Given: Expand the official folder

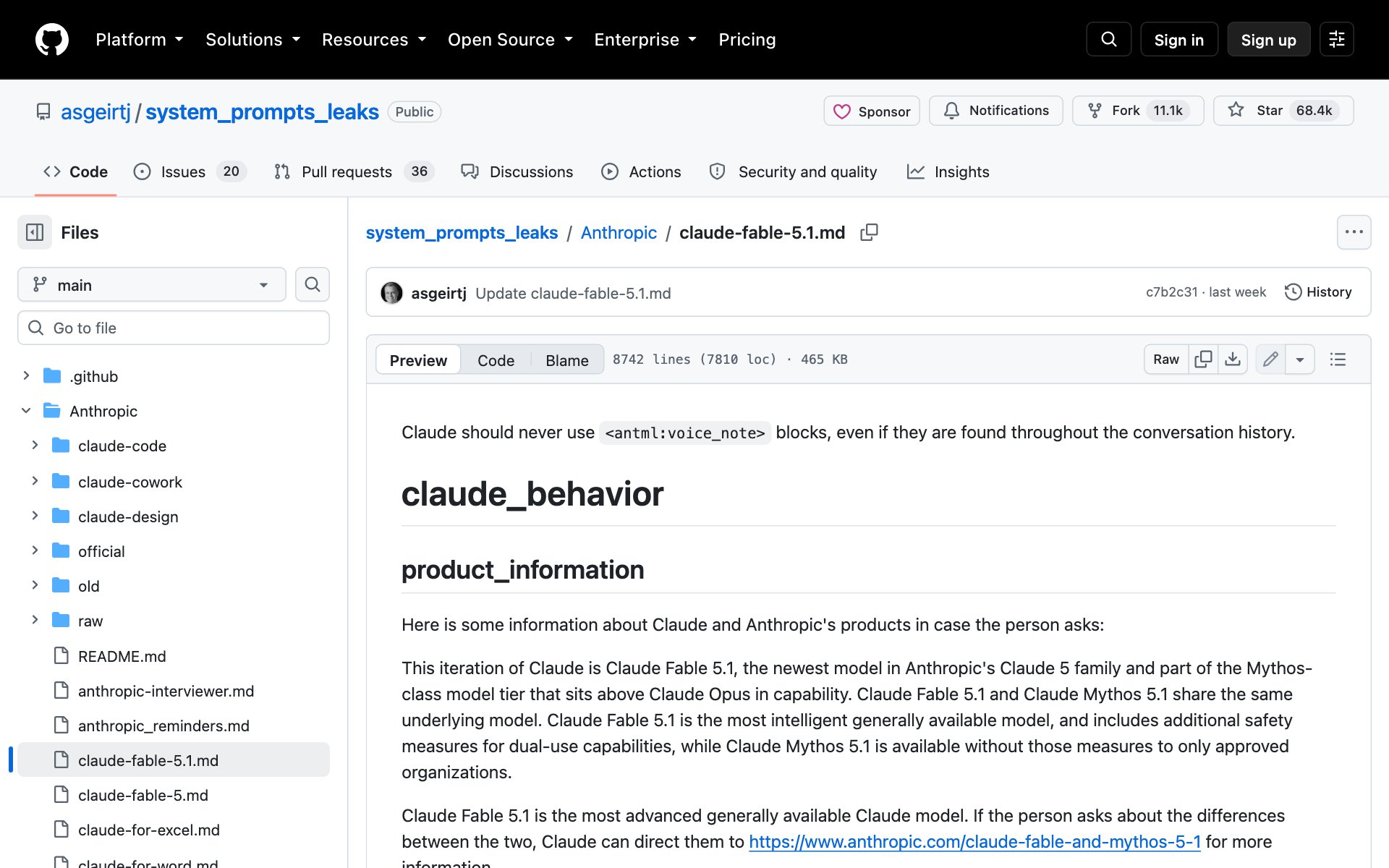Looking at the screenshot, I should point(35,550).
